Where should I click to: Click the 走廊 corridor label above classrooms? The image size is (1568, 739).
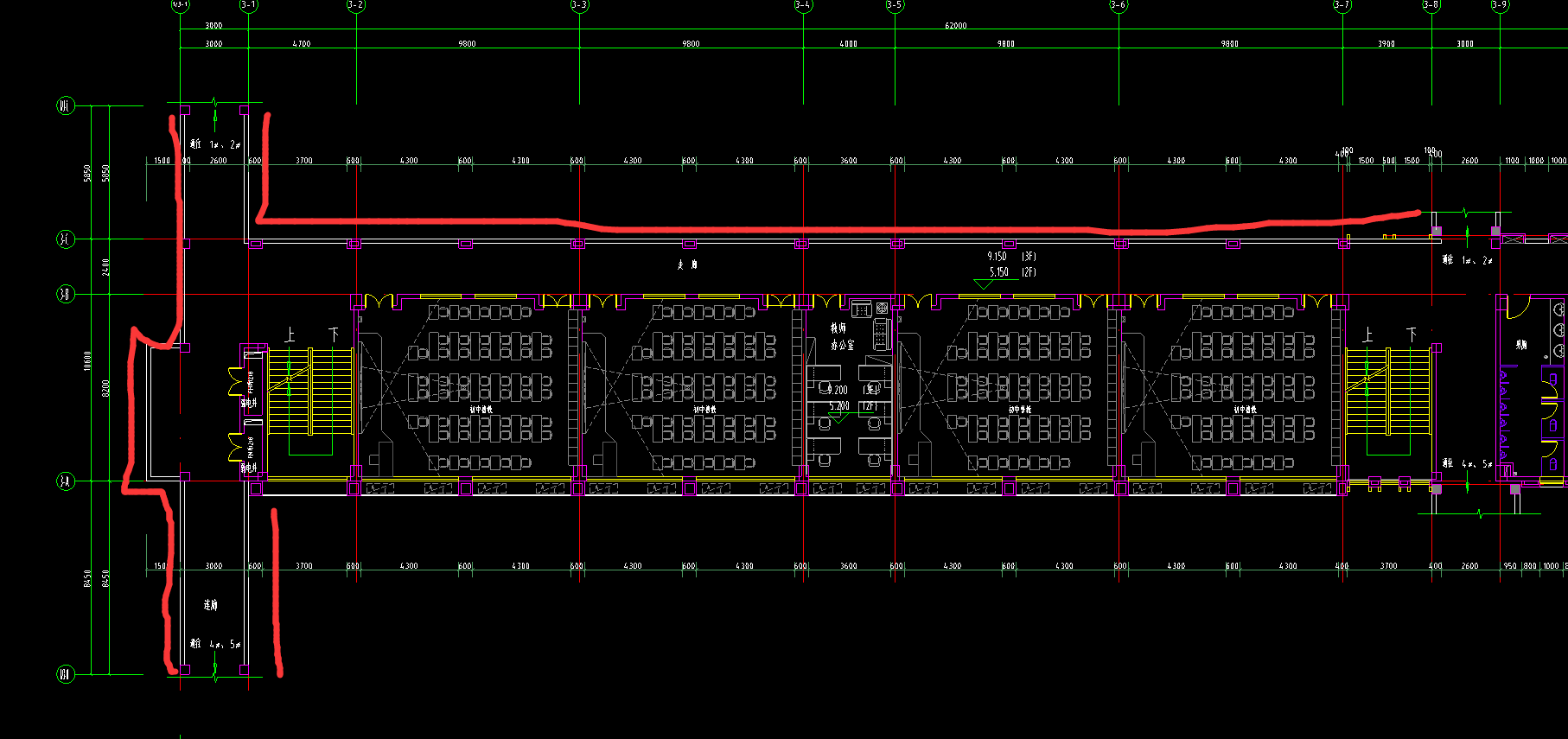pyautogui.click(x=687, y=264)
